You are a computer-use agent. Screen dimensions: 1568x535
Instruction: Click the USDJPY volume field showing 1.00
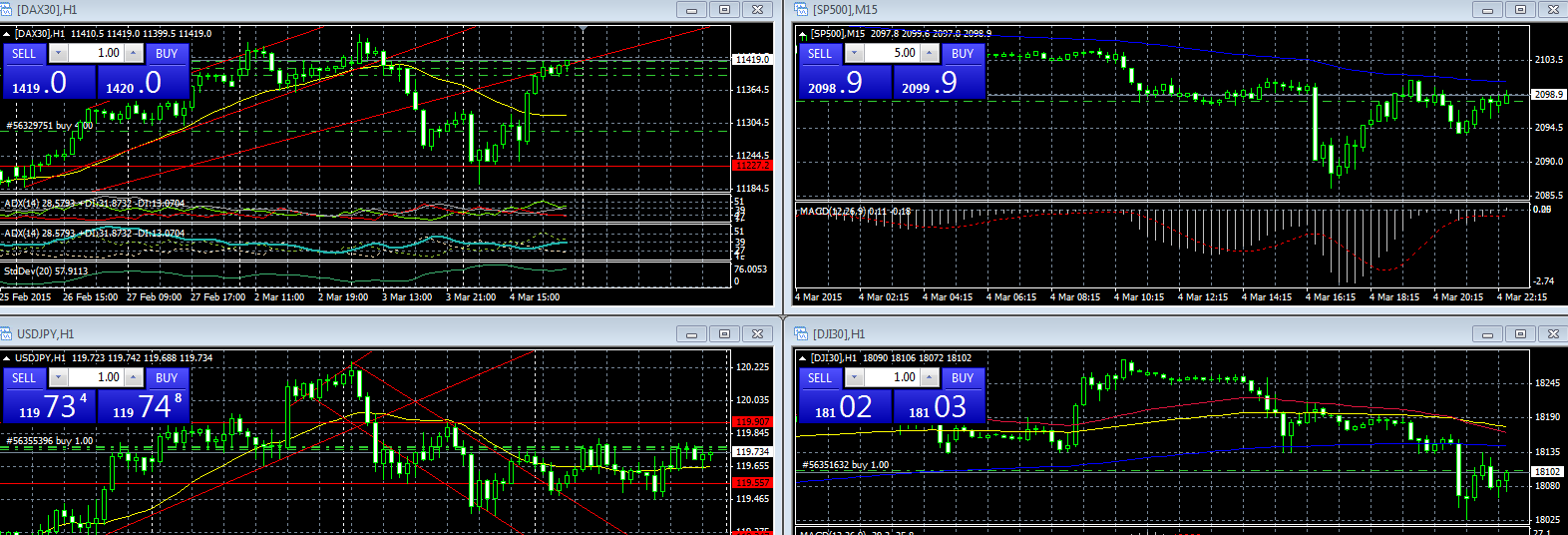[96, 378]
